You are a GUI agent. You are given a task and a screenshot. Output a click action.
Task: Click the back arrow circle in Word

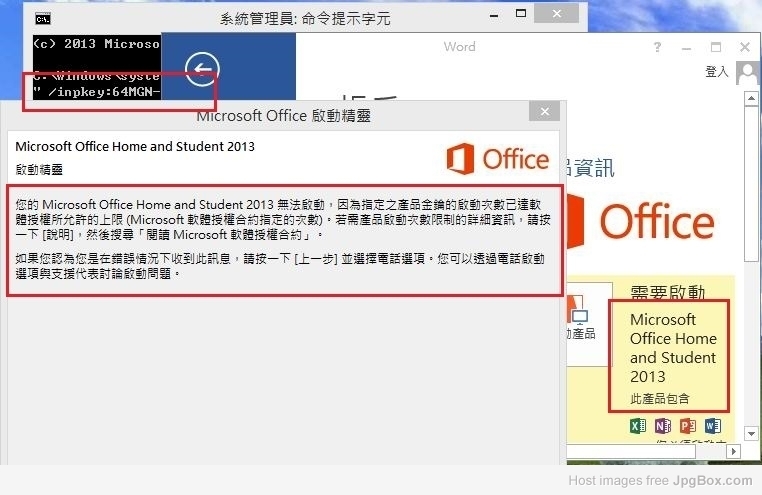pyautogui.click(x=202, y=69)
